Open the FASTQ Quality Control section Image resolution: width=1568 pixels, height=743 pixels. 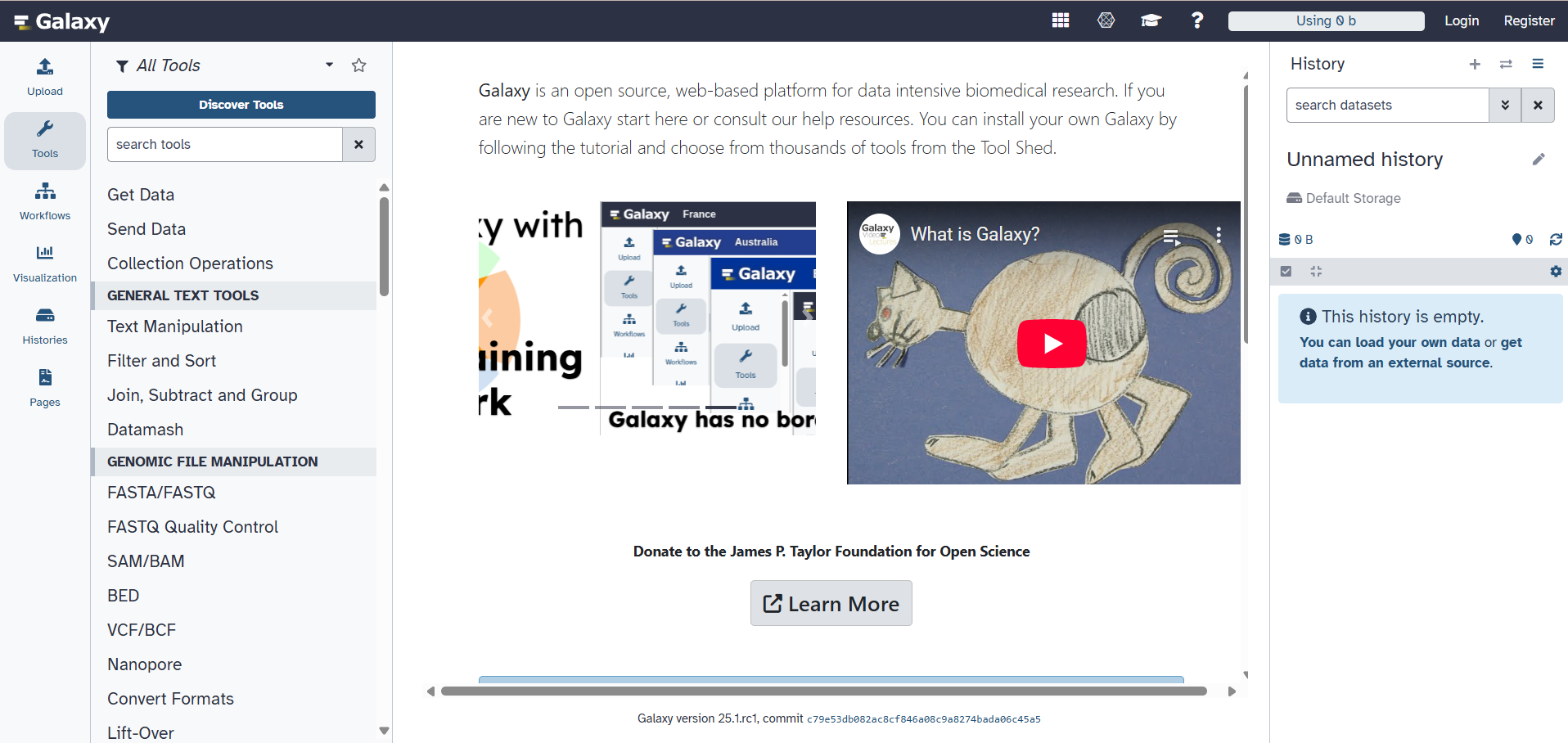click(x=192, y=527)
